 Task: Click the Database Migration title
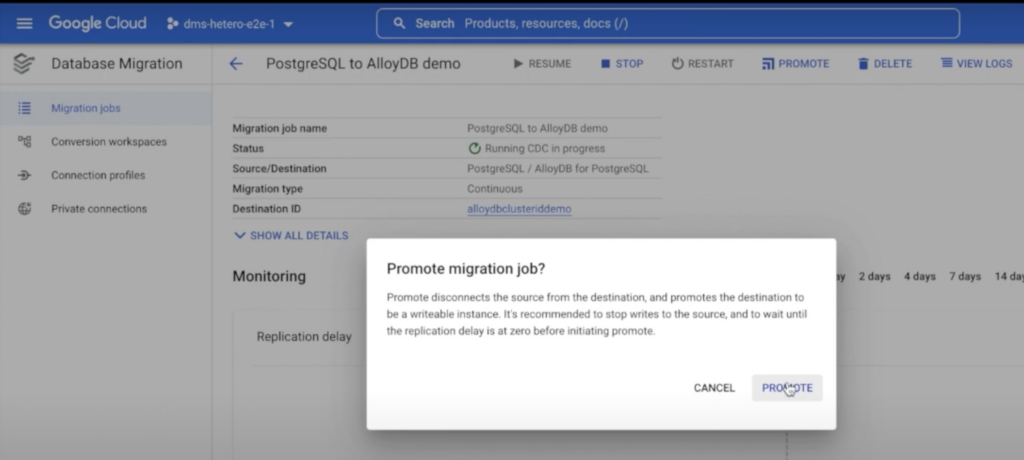coord(117,64)
